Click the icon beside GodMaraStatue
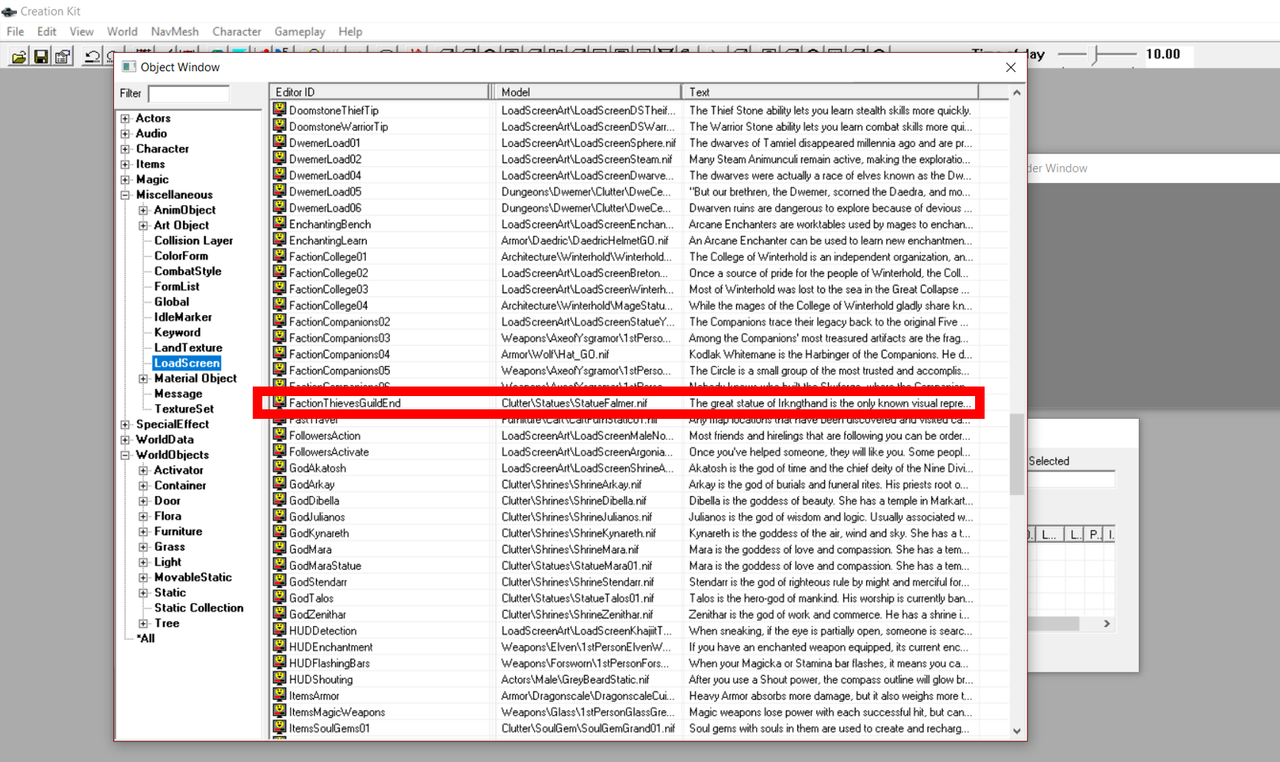The image size is (1280, 762). click(280, 565)
